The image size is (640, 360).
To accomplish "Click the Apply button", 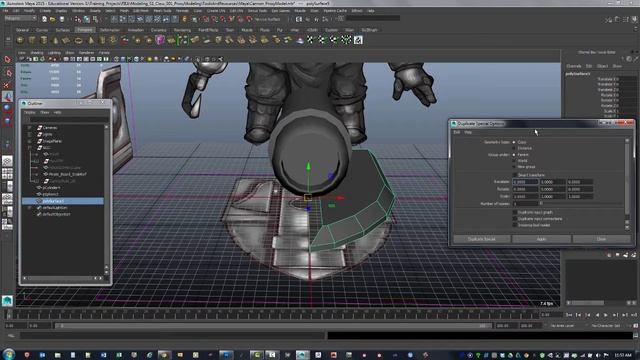I will [x=541, y=239].
